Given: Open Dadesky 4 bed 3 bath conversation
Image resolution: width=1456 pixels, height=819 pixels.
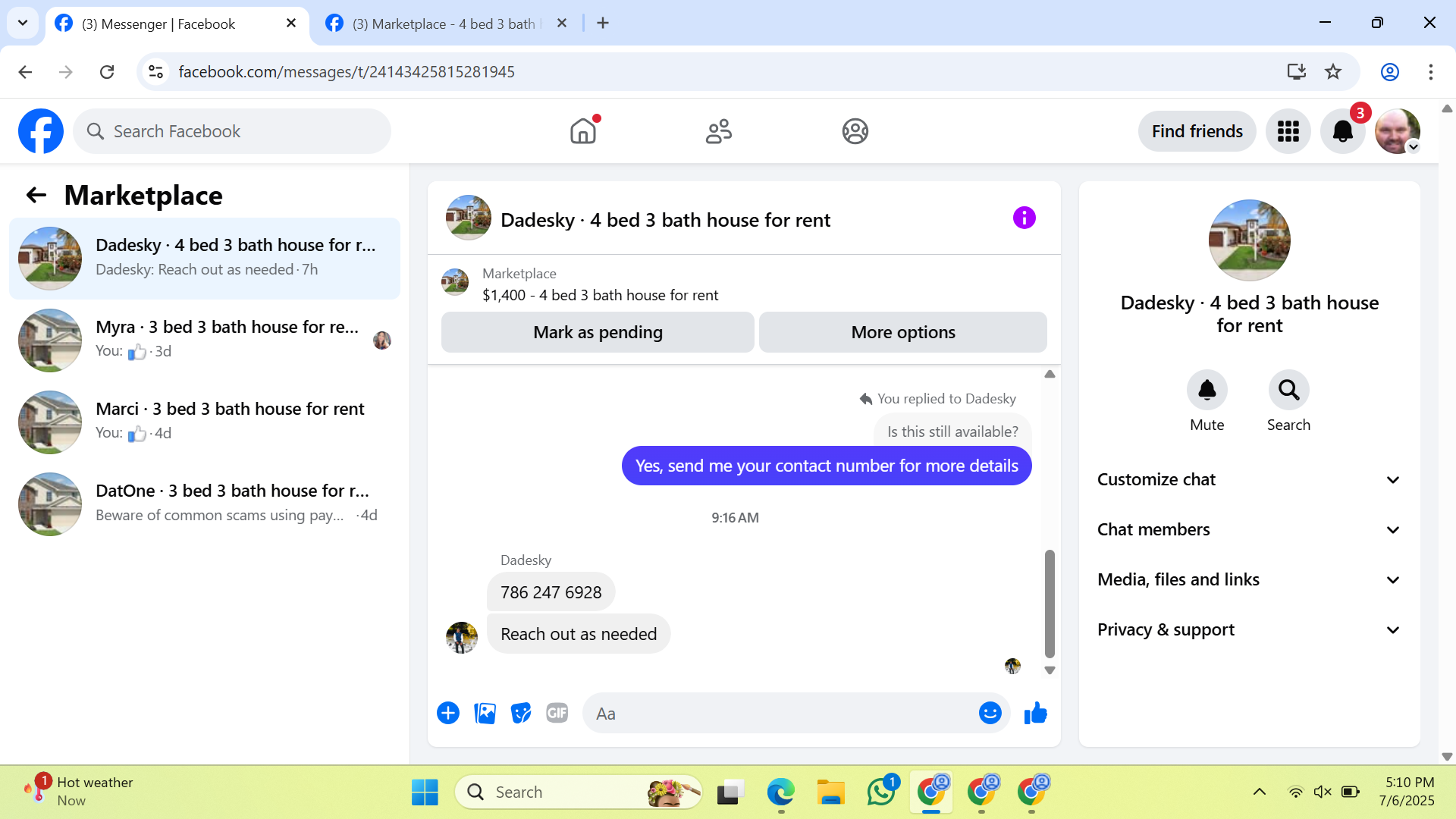Looking at the screenshot, I should pyautogui.click(x=205, y=258).
